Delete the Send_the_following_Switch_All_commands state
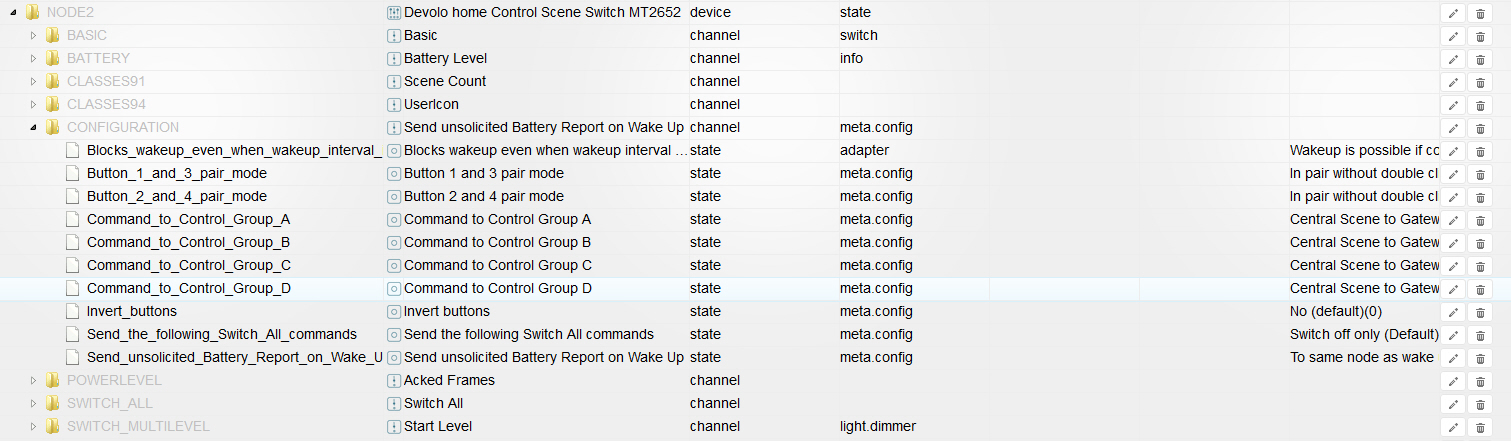The image size is (1511, 441). (1480, 335)
